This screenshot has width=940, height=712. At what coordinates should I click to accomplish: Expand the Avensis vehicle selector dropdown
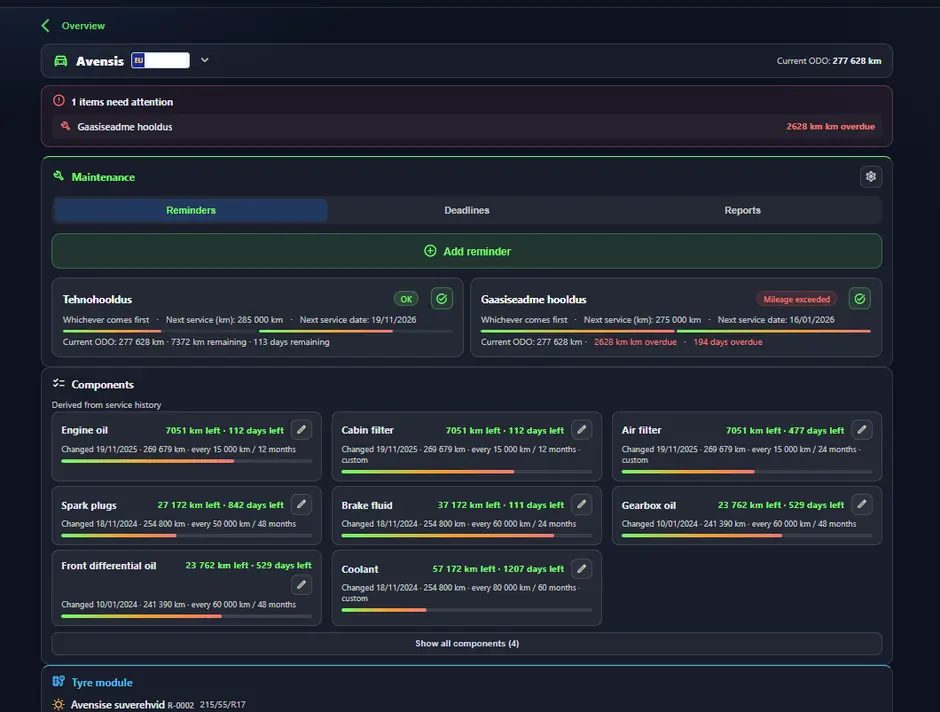pos(204,61)
